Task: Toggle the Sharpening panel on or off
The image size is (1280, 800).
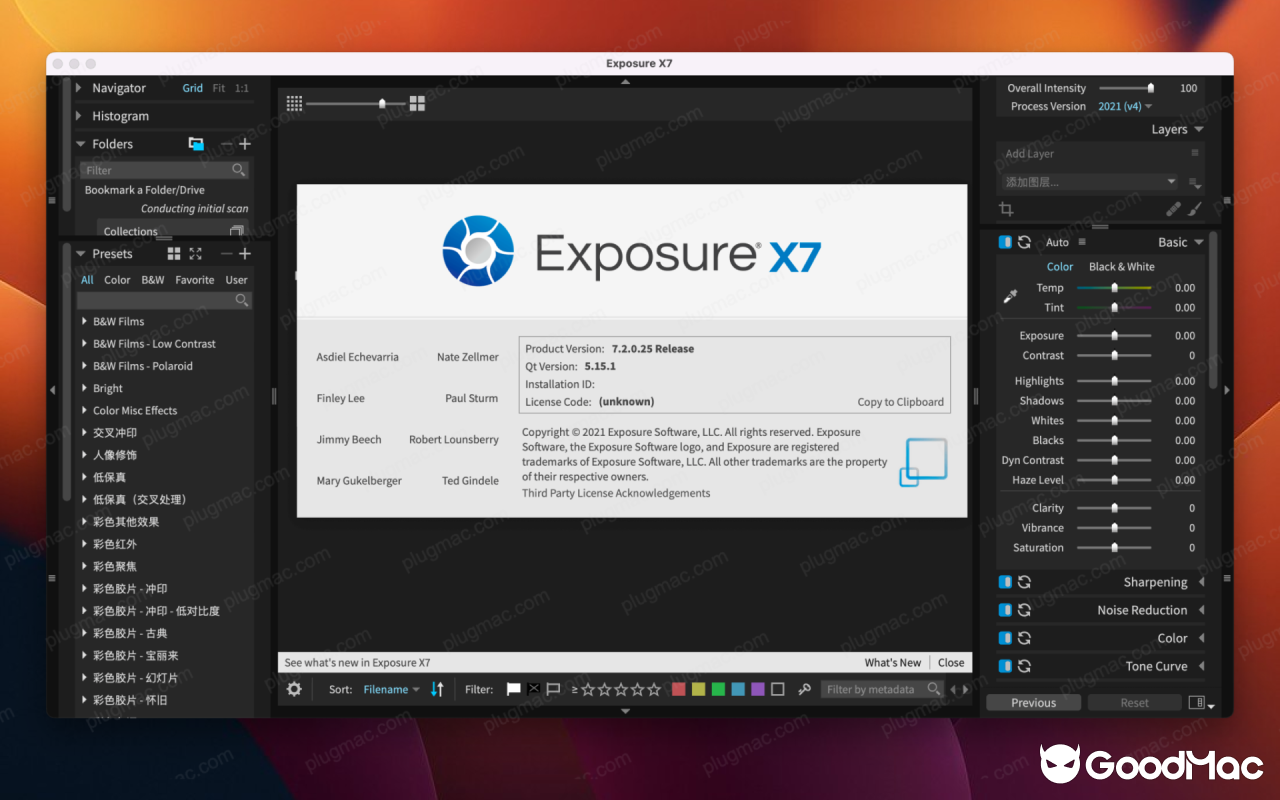Action: (x=1005, y=581)
